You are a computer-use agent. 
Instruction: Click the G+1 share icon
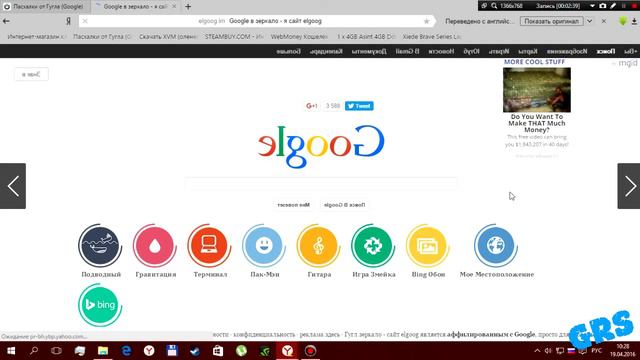point(312,106)
